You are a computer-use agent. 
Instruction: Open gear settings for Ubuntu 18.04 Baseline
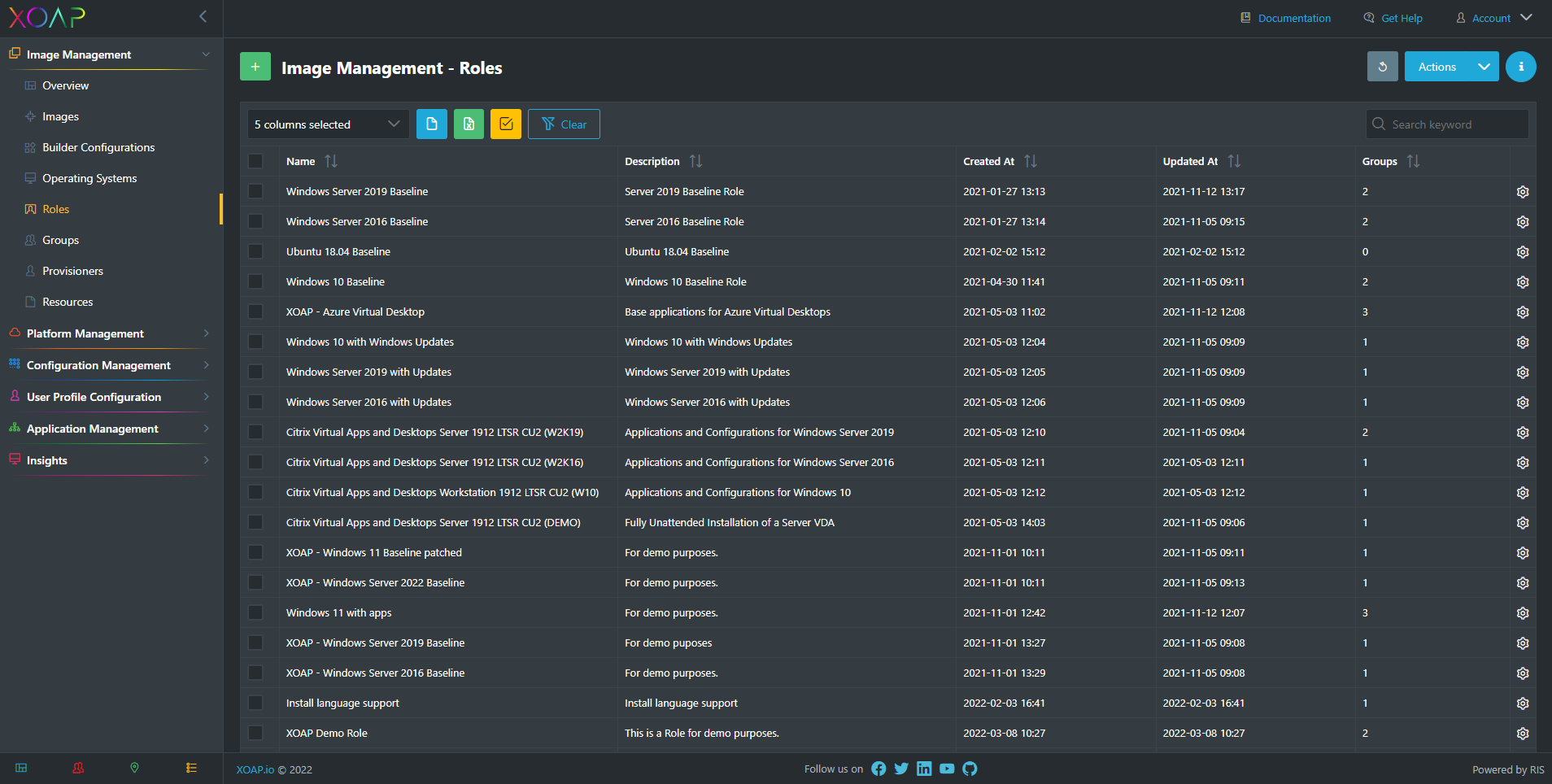(x=1523, y=252)
